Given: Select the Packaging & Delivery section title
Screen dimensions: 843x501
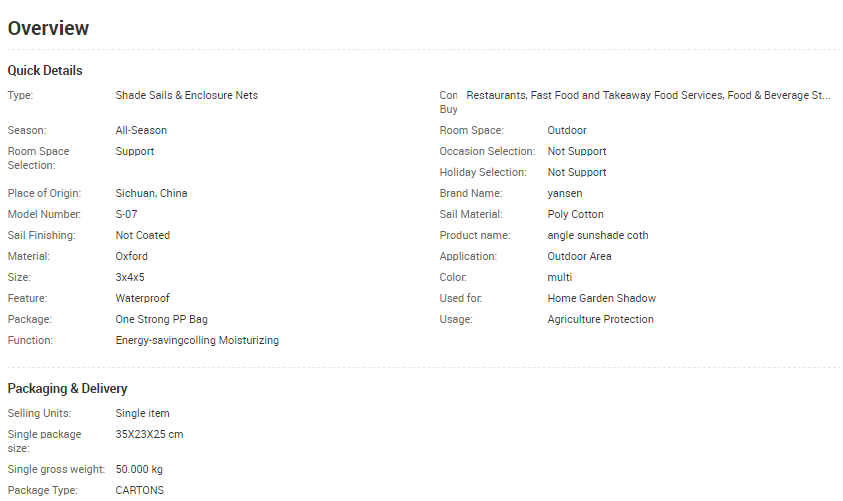Looking at the screenshot, I should point(67,388).
